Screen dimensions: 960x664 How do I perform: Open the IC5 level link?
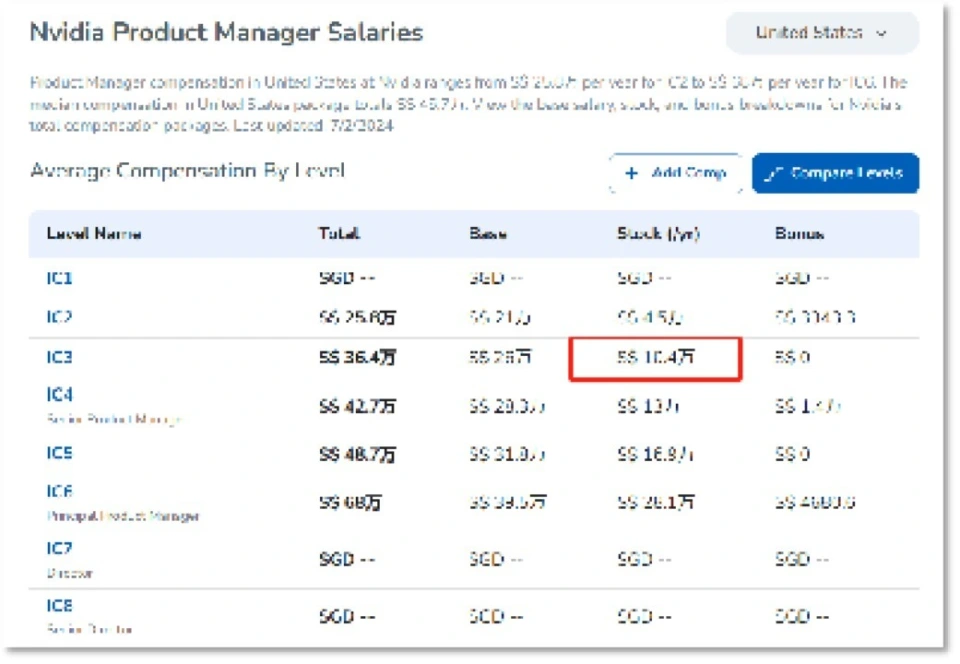[x=60, y=453]
